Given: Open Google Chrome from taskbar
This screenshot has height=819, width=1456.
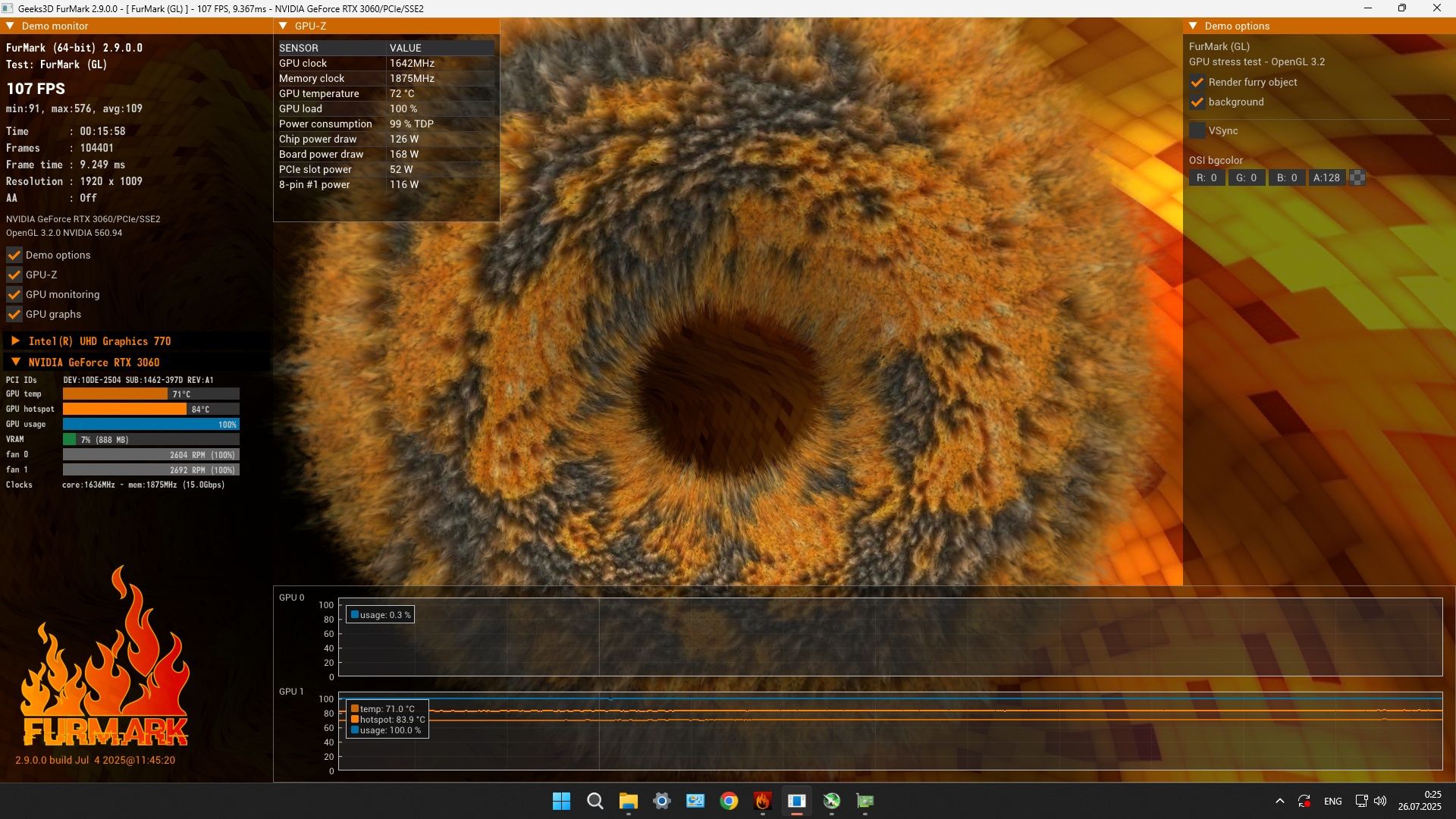Looking at the screenshot, I should [x=729, y=801].
